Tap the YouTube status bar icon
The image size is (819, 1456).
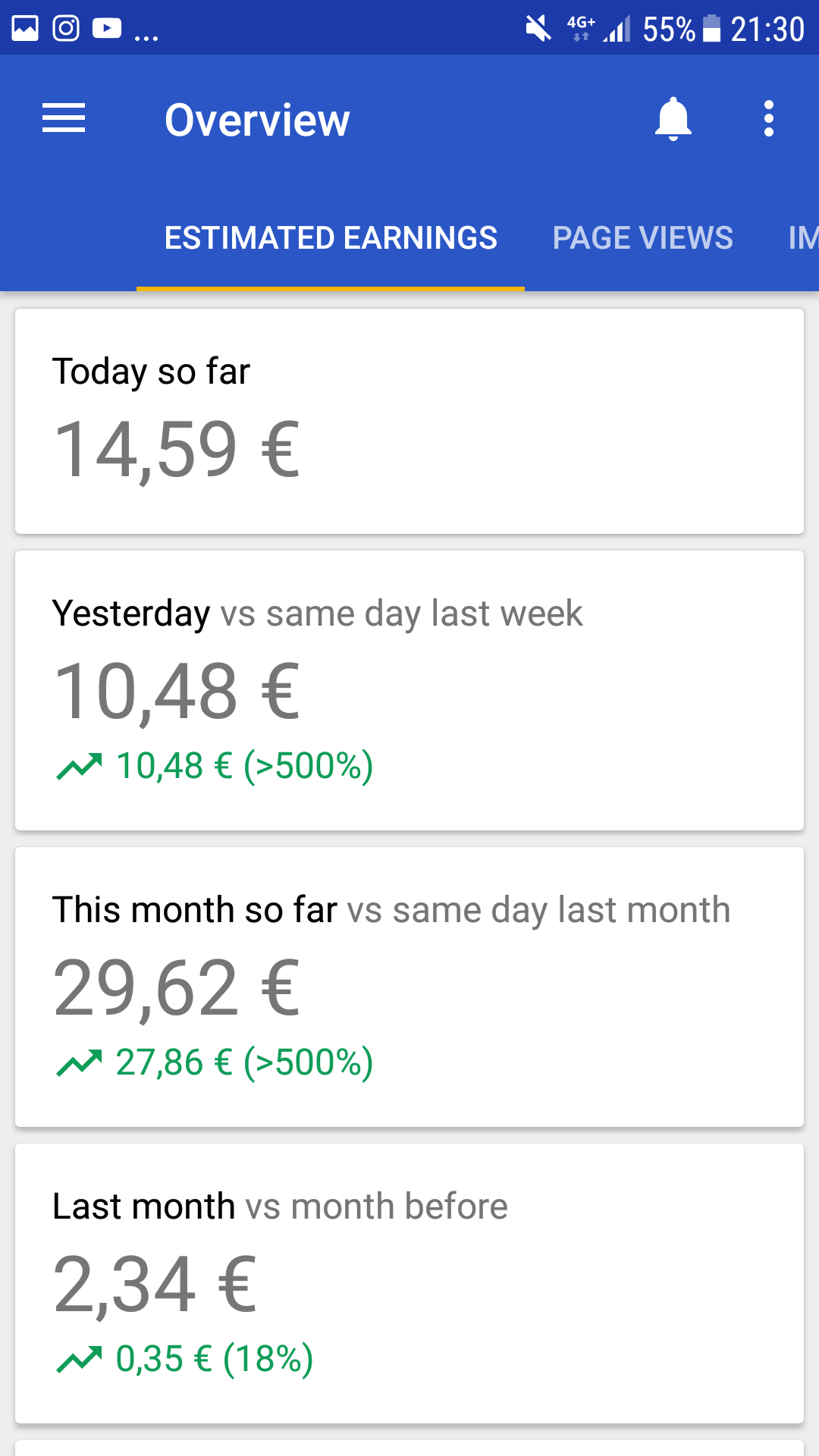(x=107, y=29)
